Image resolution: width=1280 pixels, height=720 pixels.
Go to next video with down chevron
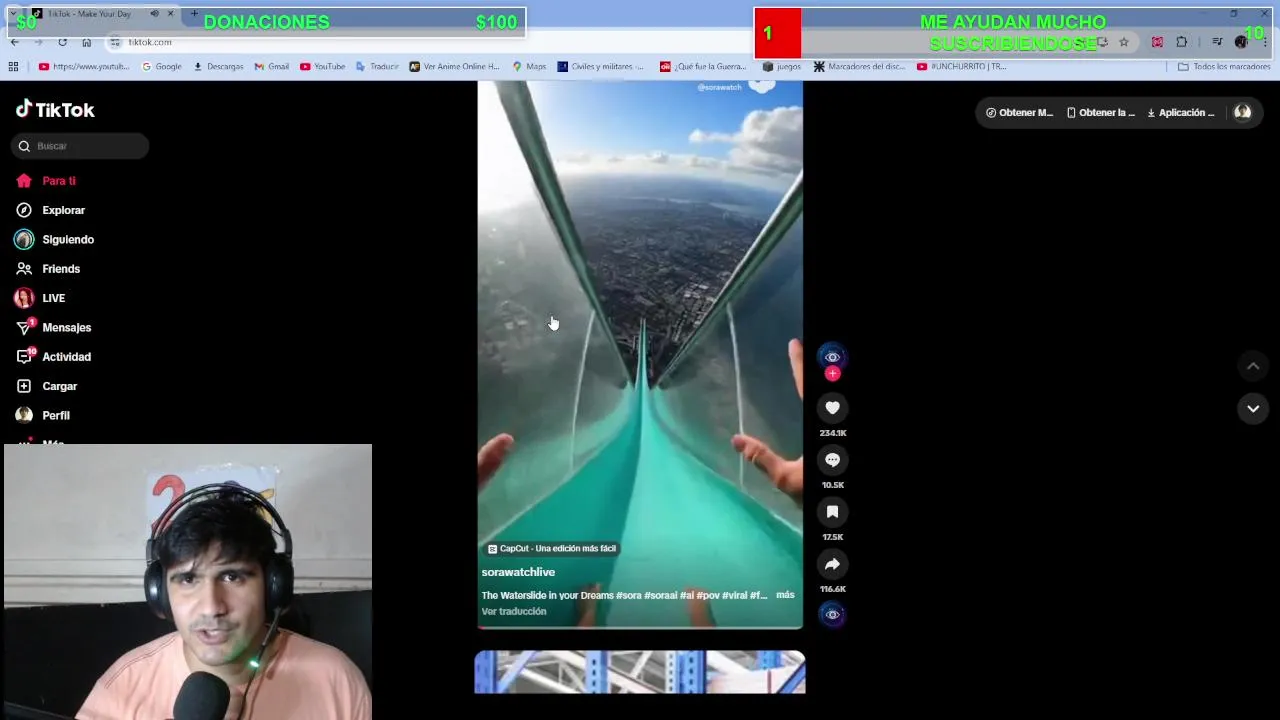coord(1253,408)
